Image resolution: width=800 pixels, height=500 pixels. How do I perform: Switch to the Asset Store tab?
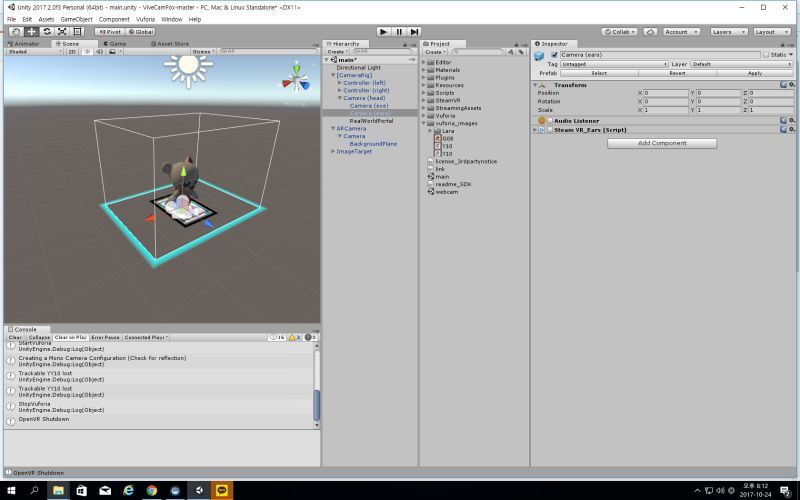[170, 44]
